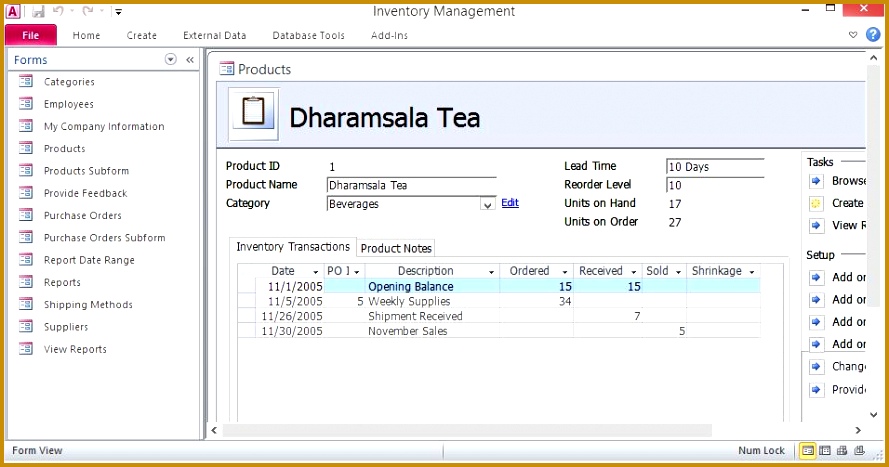
Task: Open Customize Quick Access Toolbar dropdown
Action: (118, 11)
